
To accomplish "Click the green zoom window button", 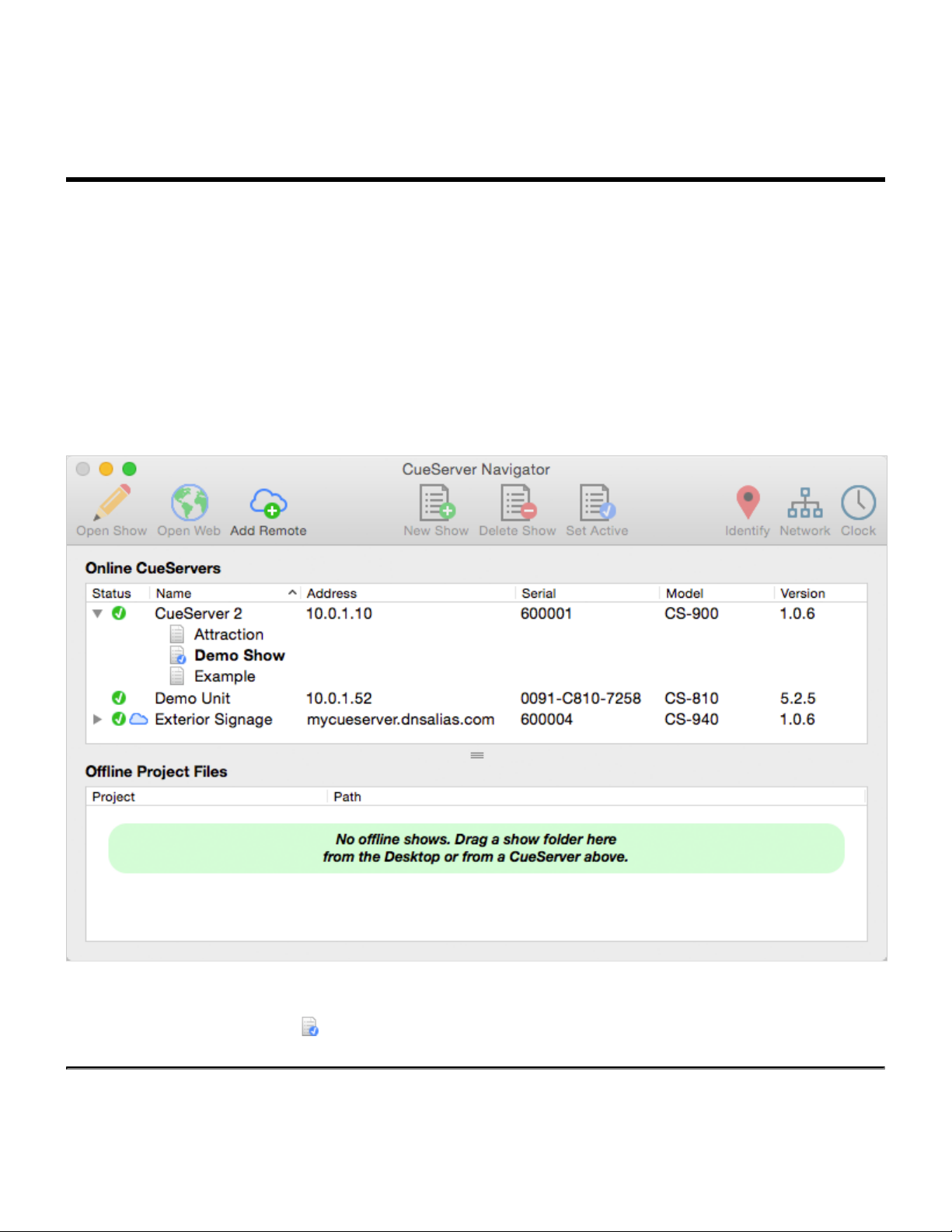I will coord(130,469).
